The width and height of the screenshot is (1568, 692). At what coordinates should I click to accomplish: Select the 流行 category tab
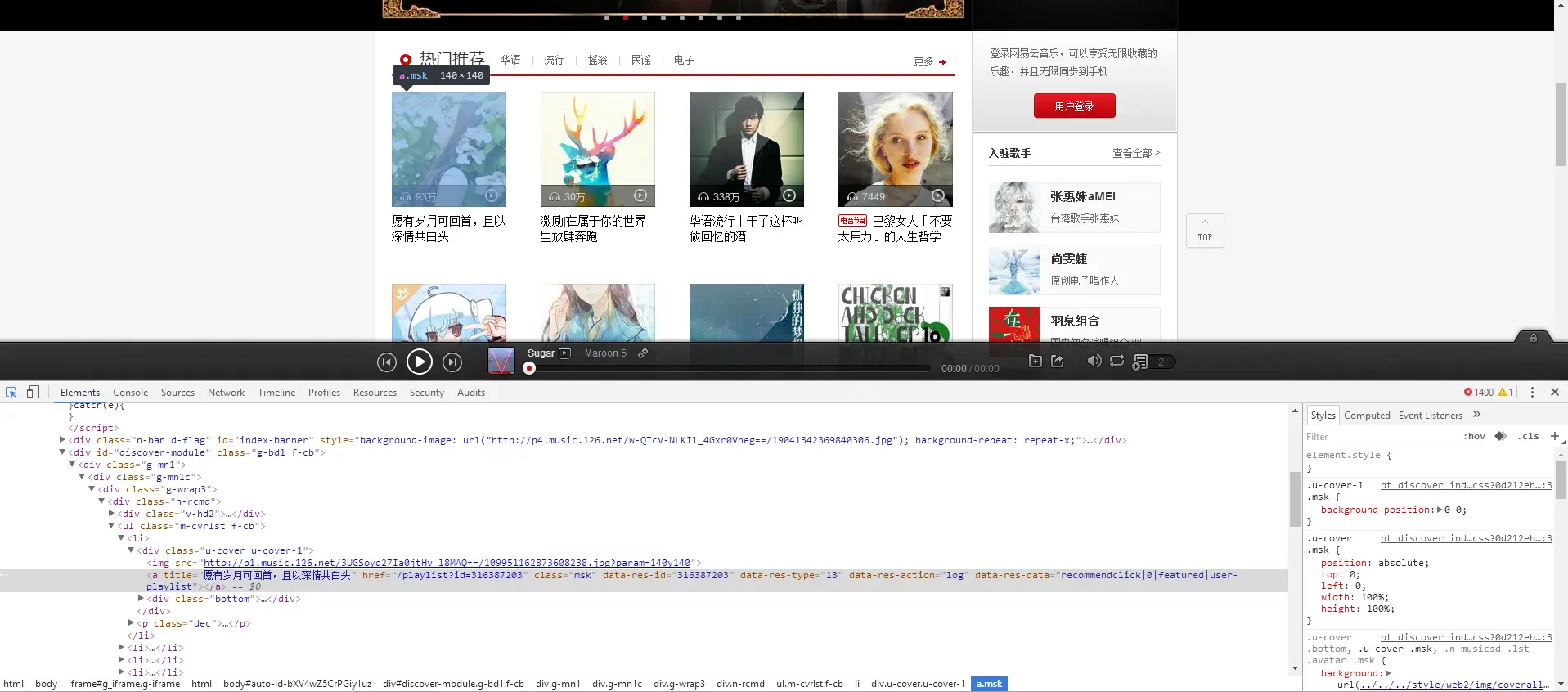tap(554, 60)
